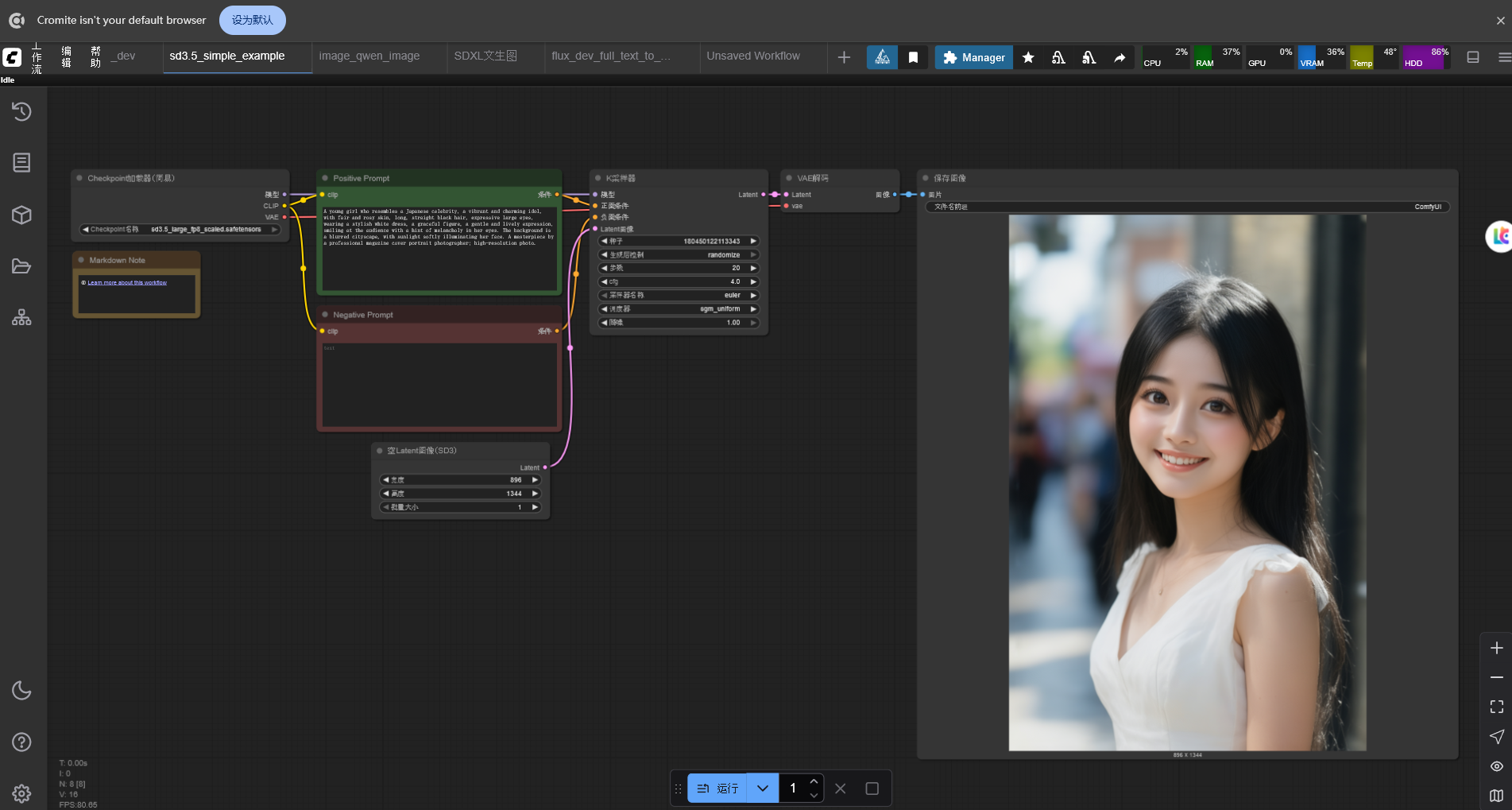This screenshot has width=1512, height=810.
Task: Open settings gear icon in sidebar
Action: coord(21,793)
